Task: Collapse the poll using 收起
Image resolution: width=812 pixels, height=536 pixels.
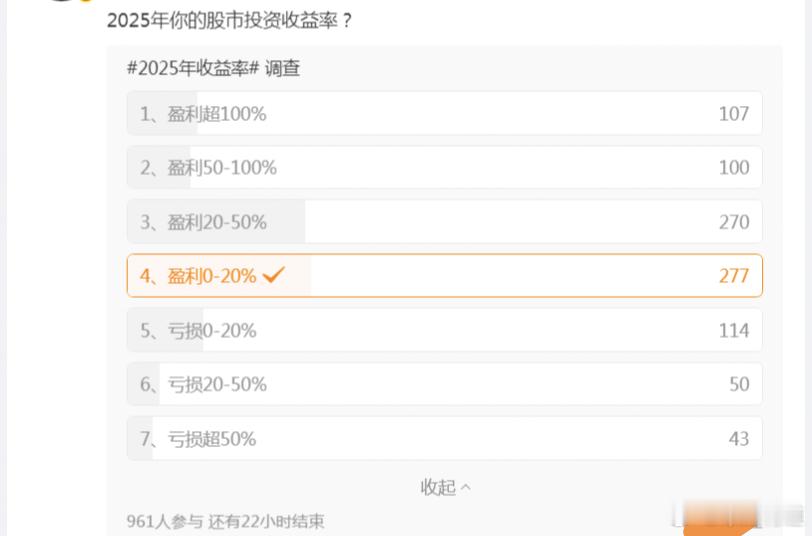Action: 438,487
